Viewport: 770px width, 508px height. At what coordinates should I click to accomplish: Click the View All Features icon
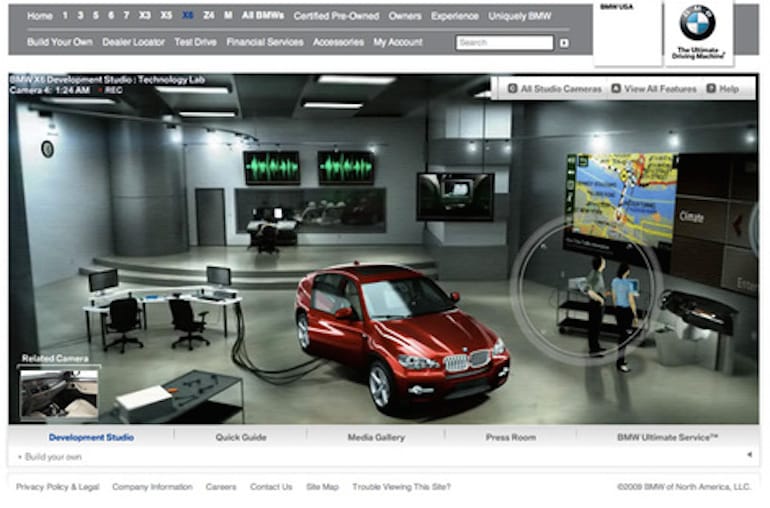point(616,88)
